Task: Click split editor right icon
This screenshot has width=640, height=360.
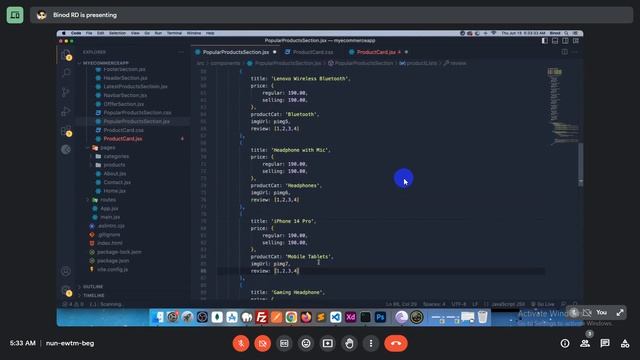Action: (x=564, y=52)
